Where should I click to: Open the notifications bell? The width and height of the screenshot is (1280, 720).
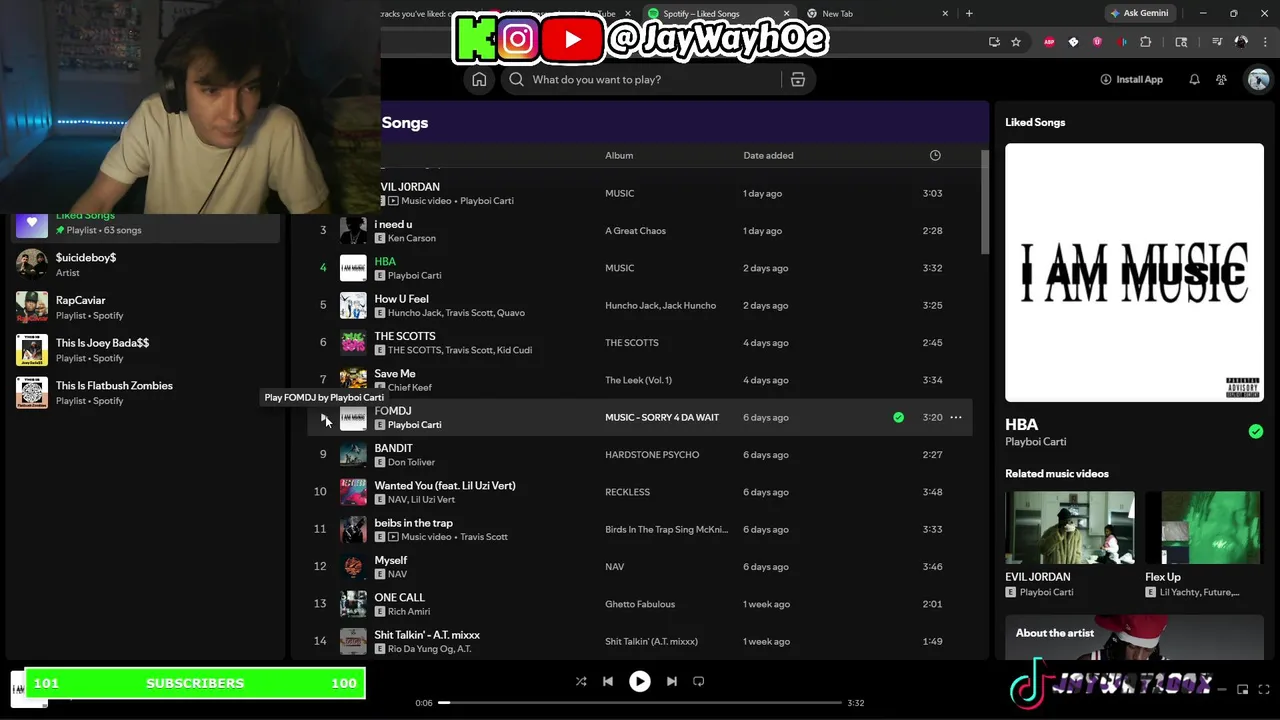pos(1194,80)
